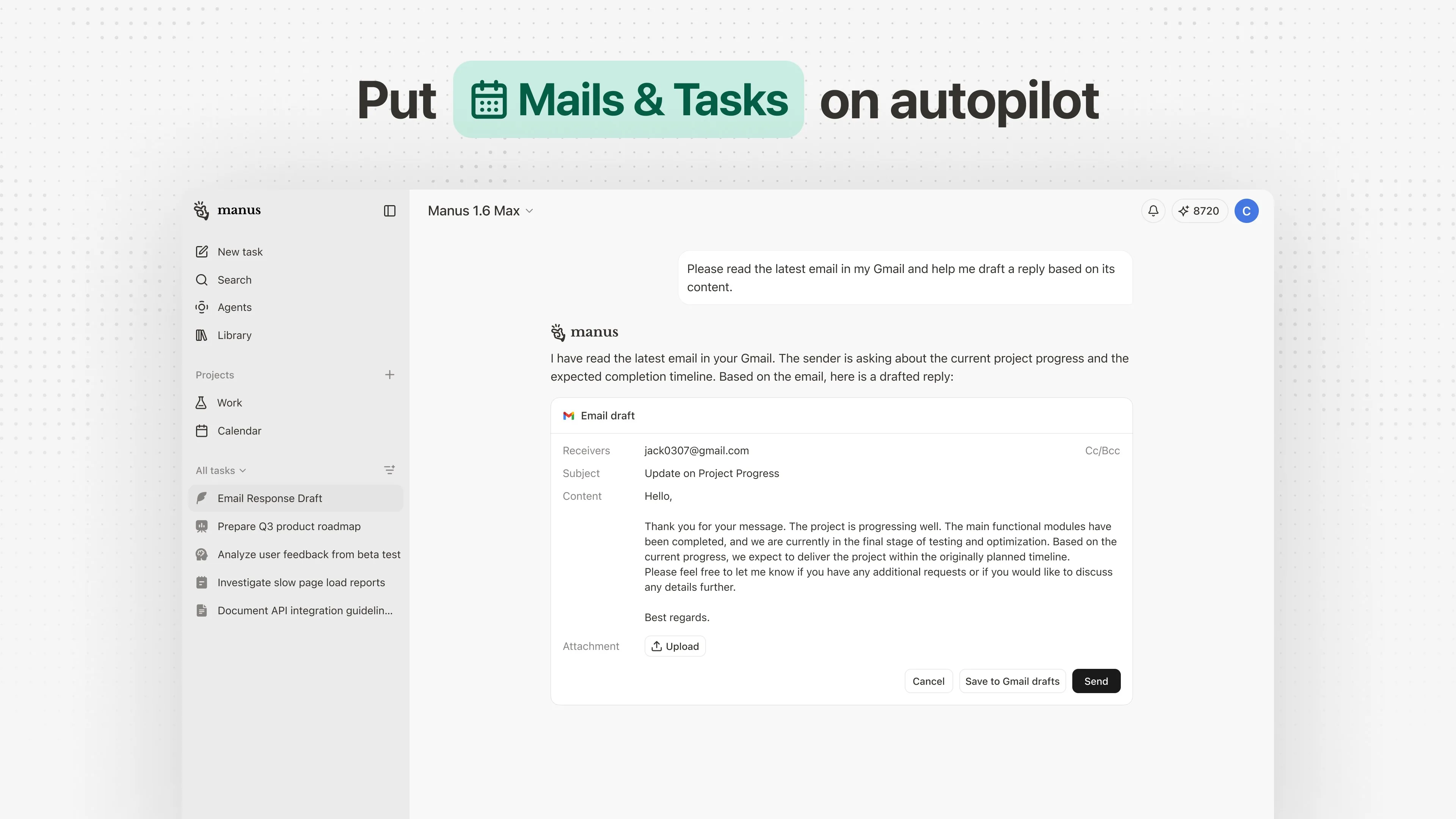Open the Manus 1.6 Max model dropdown
1456x819 pixels.
click(x=480, y=211)
